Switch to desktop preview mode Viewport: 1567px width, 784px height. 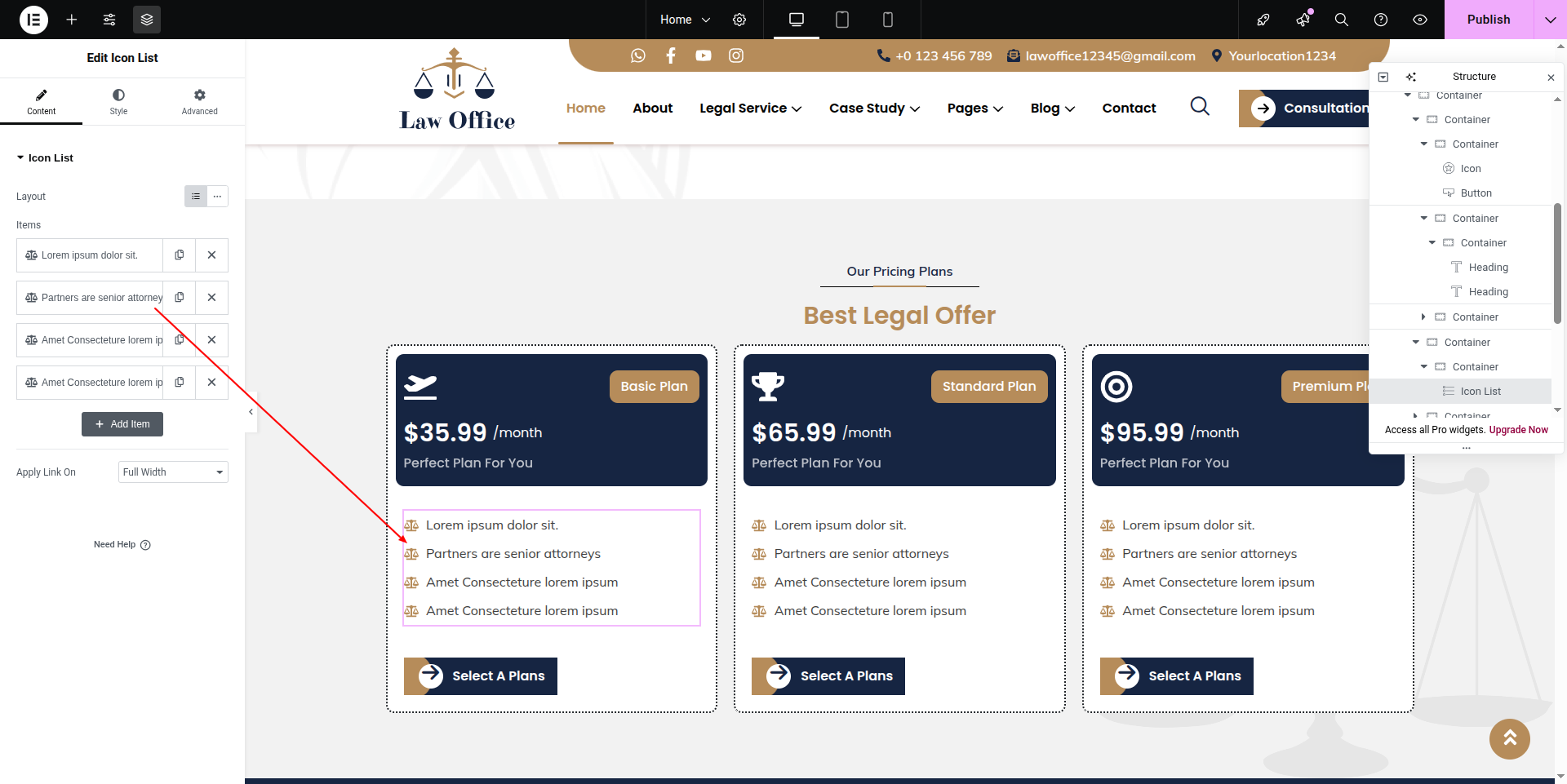pyautogui.click(x=797, y=20)
